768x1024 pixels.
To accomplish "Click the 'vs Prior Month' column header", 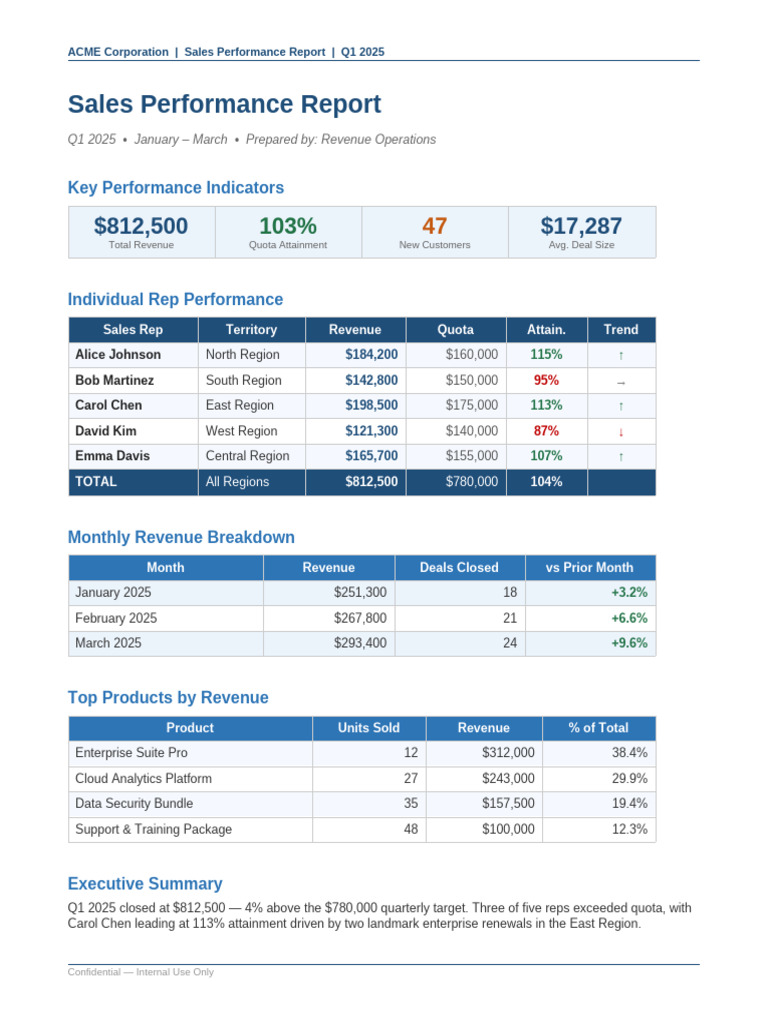I will [x=590, y=568].
